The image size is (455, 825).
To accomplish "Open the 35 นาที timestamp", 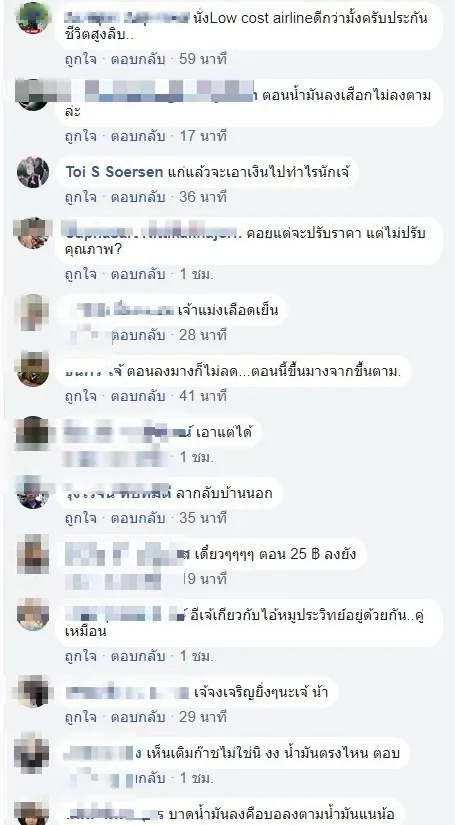I will (x=203, y=518).
